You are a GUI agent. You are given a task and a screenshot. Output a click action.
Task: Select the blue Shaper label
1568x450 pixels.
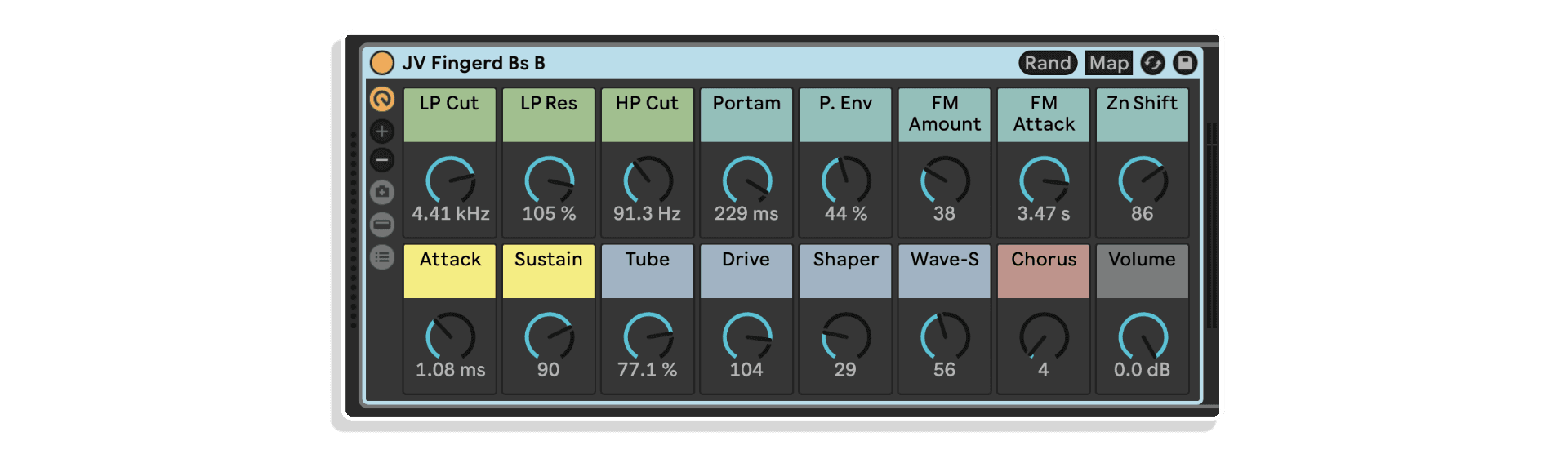coord(845,271)
